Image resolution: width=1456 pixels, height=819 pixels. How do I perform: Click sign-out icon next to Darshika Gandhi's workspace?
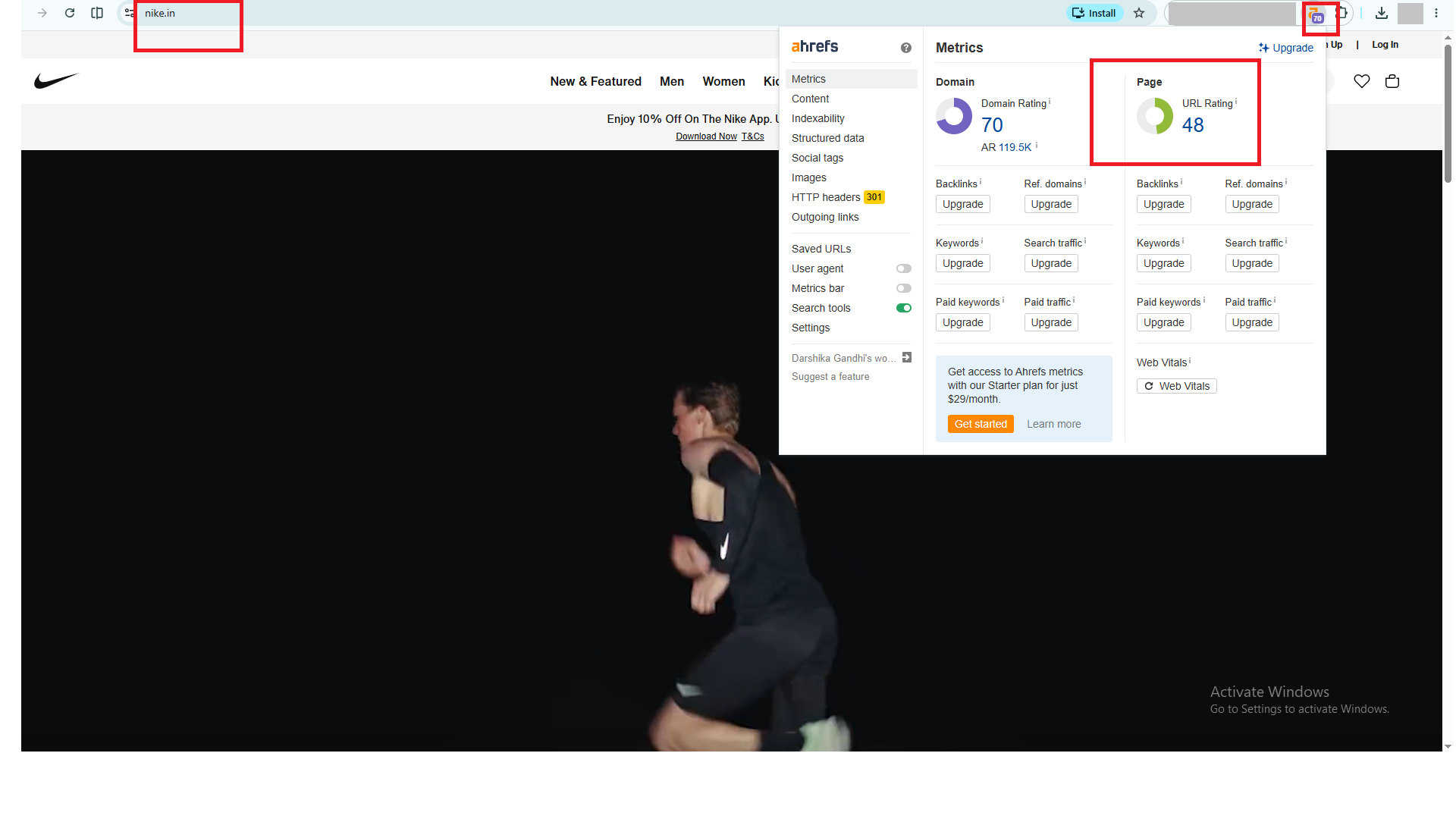point(907,357)
